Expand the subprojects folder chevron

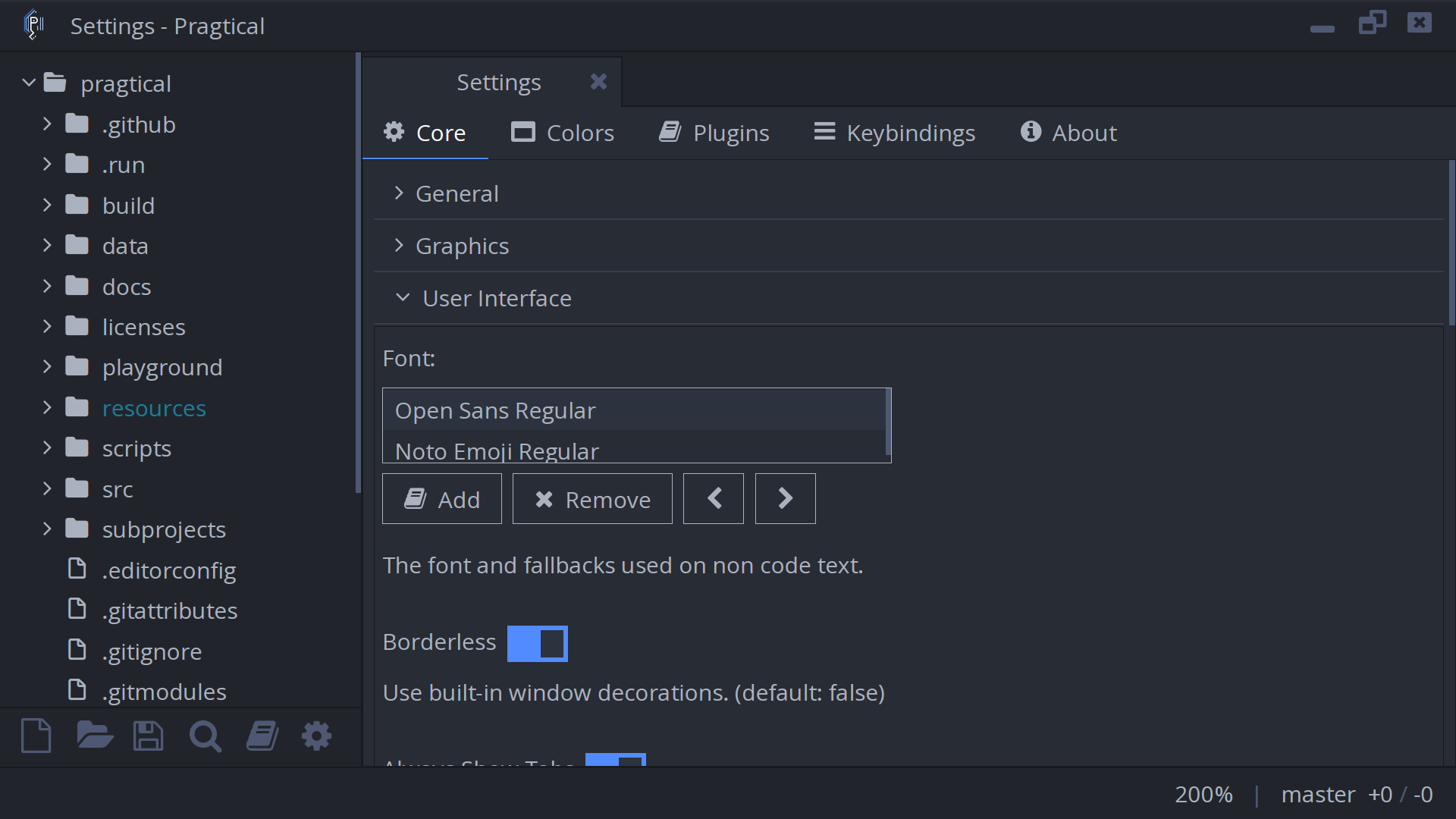tap(47, 529)
